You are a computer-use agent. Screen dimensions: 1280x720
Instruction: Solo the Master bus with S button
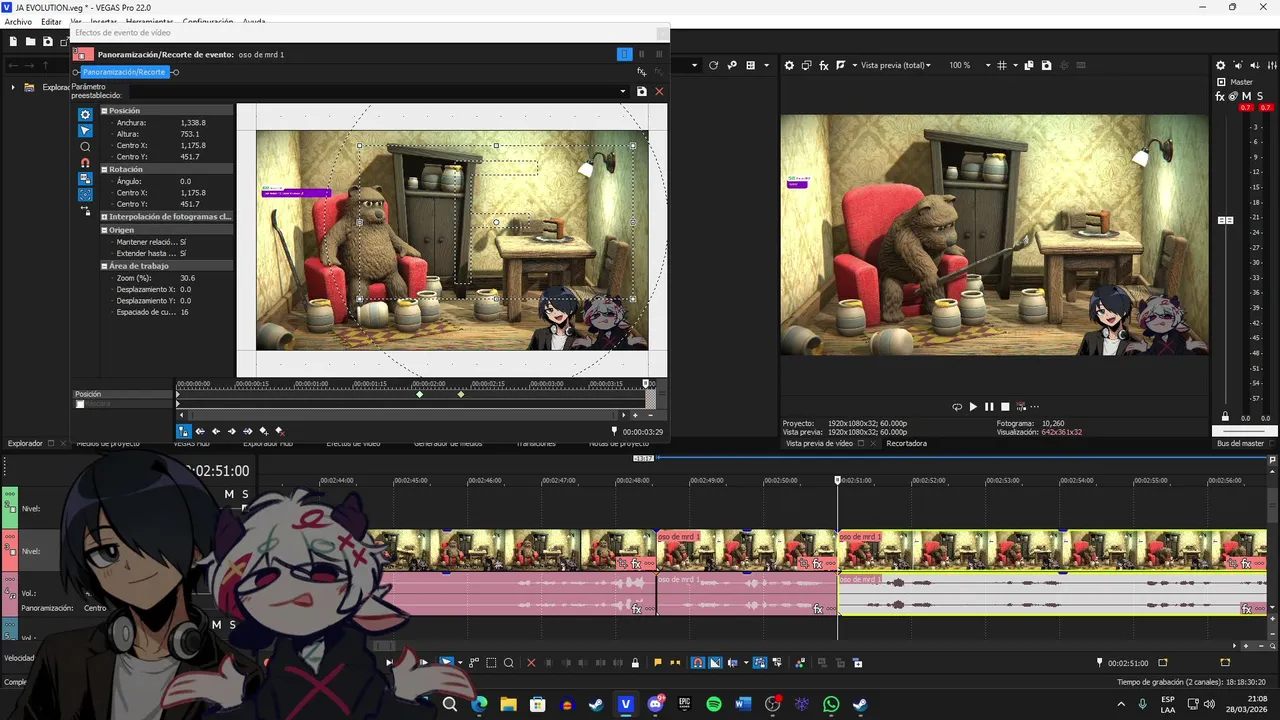coord(1260,96)
